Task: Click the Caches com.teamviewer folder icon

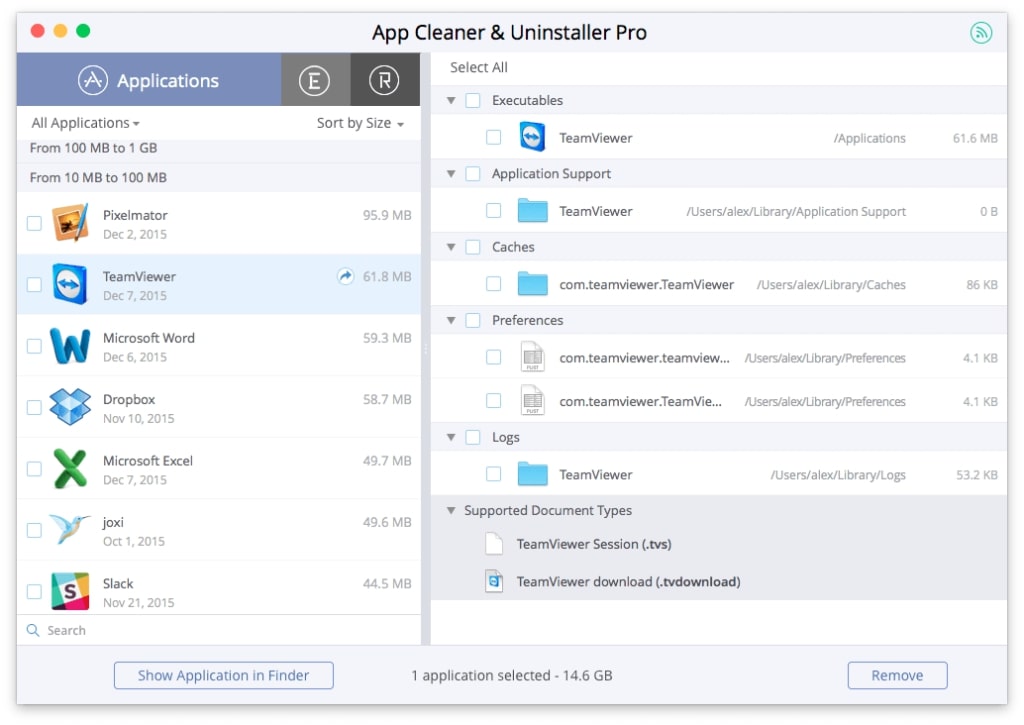Action: point(532,284)
